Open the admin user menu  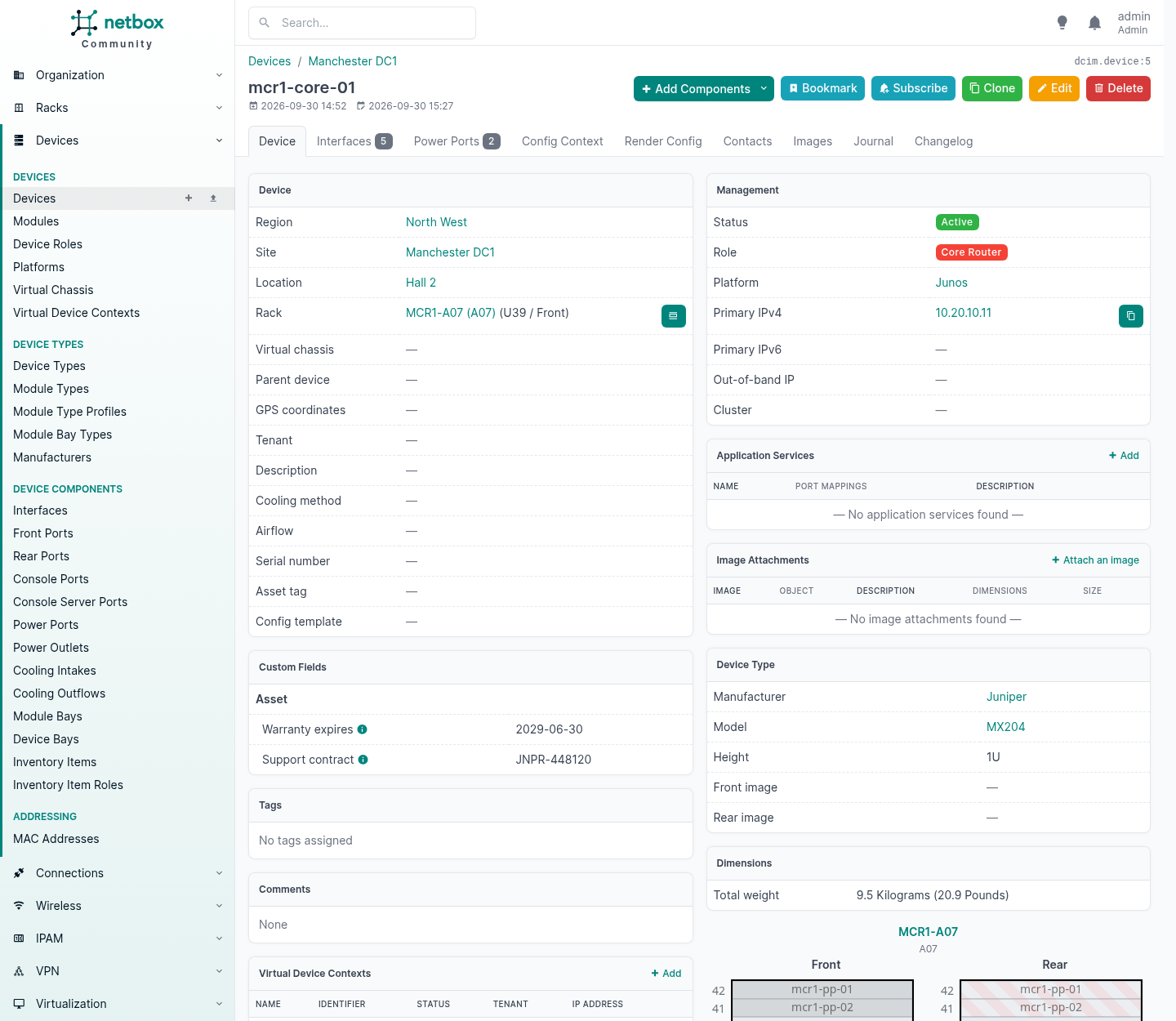click(1134, 23)
